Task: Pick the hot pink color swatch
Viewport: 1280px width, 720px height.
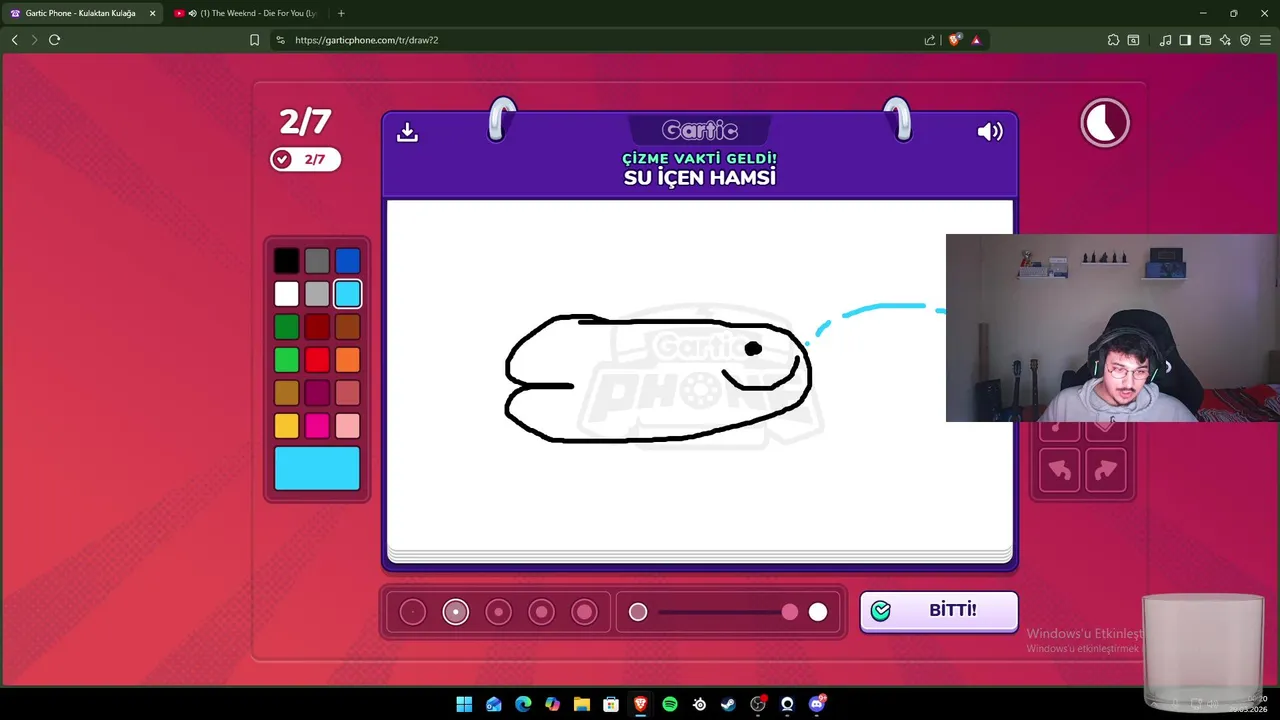Action: (x=317, y=426)
